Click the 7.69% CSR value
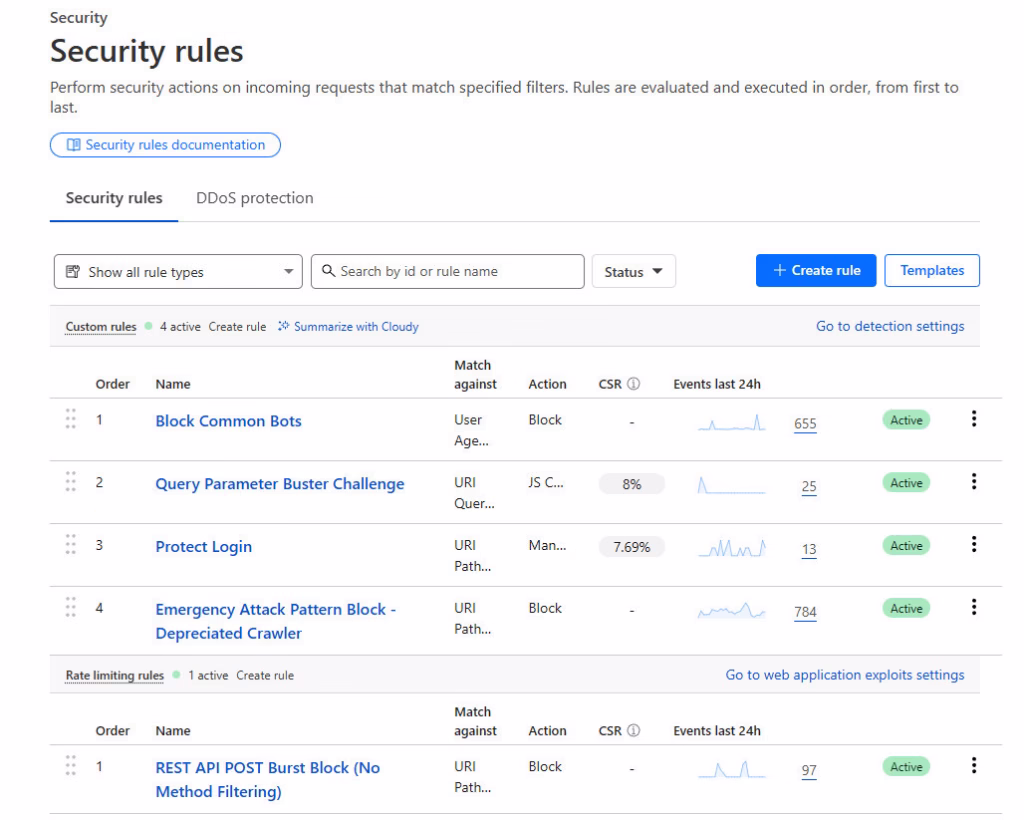Viewport: 1024px width, 820px height. (x=632, y=546)
